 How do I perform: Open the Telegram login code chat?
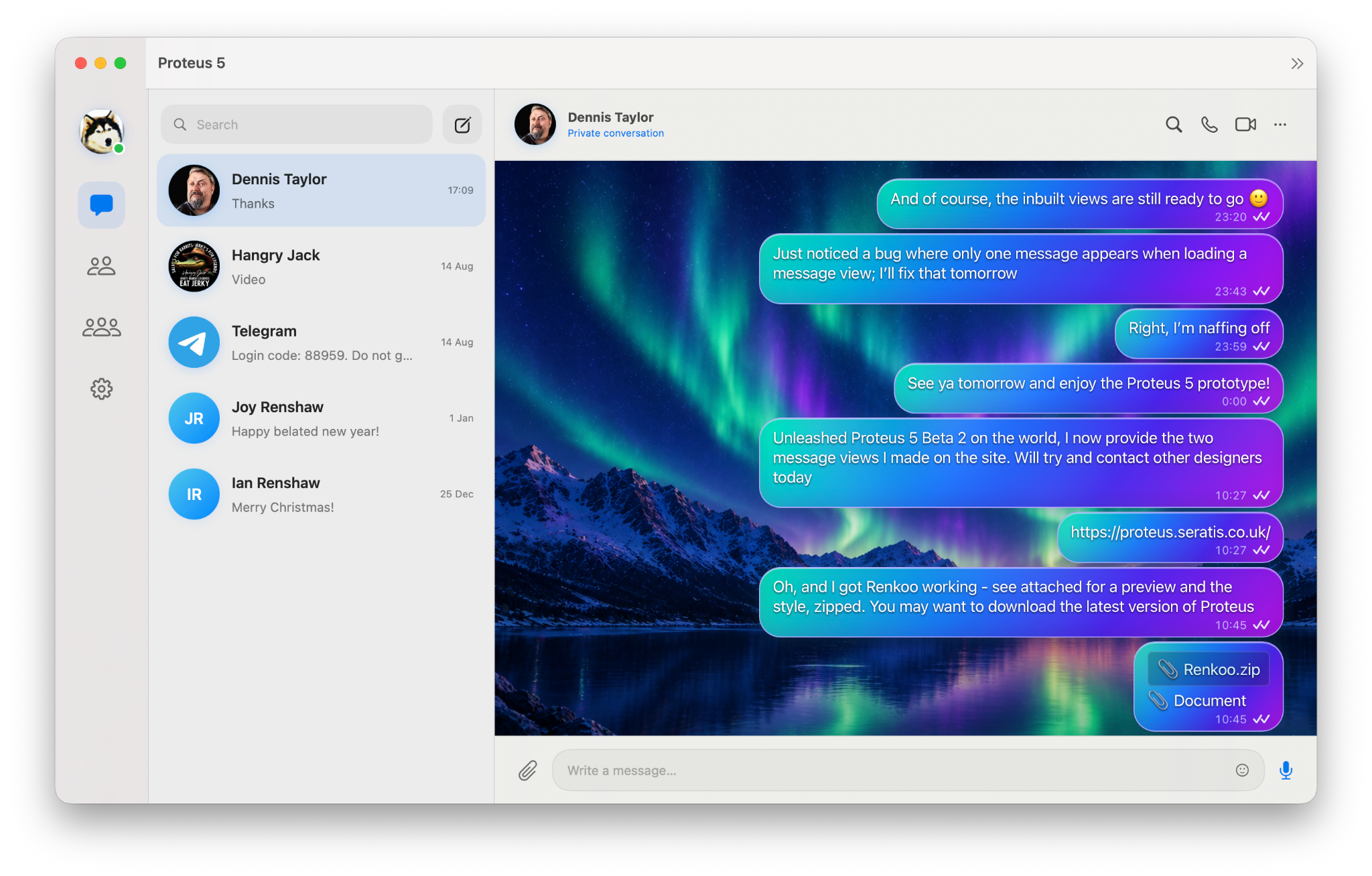321,342
